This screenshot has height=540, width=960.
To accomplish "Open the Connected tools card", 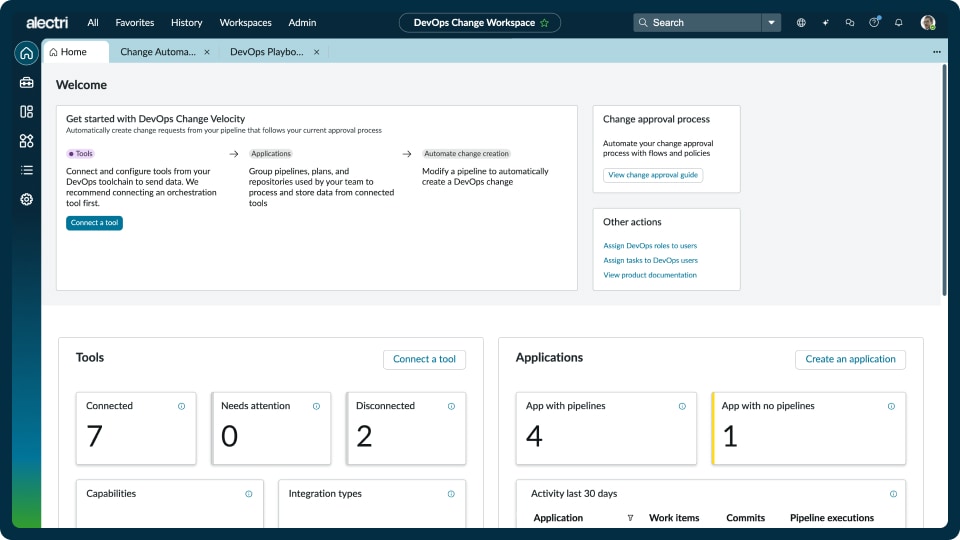I will 136,429.
